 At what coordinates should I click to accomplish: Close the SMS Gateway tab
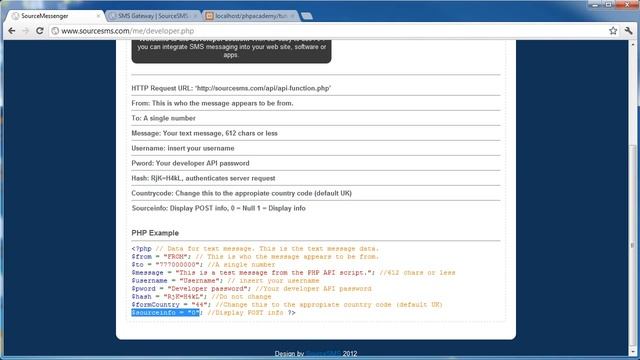click(195, 16)
